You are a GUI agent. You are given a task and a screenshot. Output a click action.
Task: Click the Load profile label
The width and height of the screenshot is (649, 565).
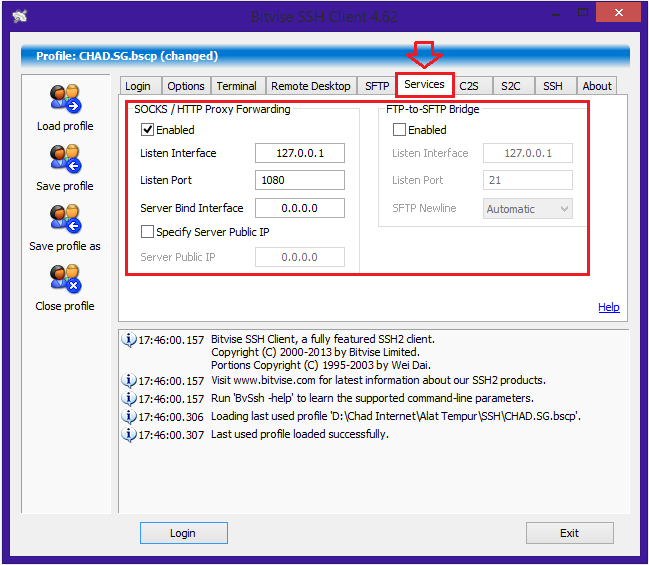coord(65,126)
